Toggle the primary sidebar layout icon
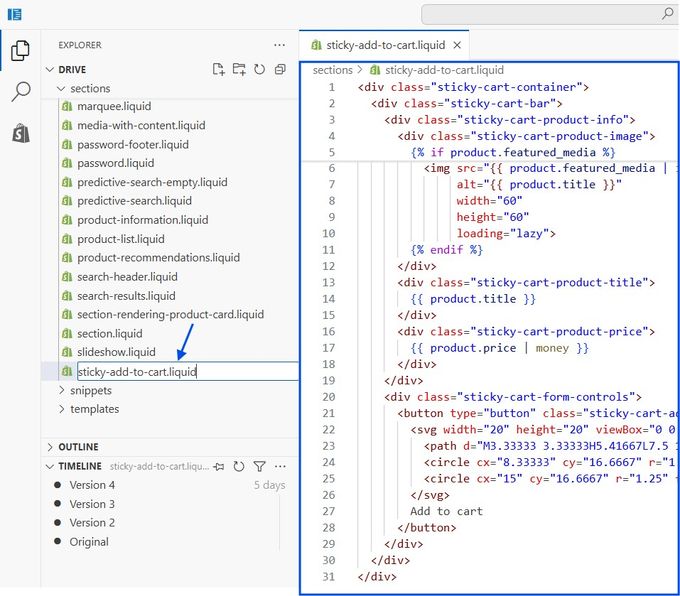The image size is (680, 596). 14,14
